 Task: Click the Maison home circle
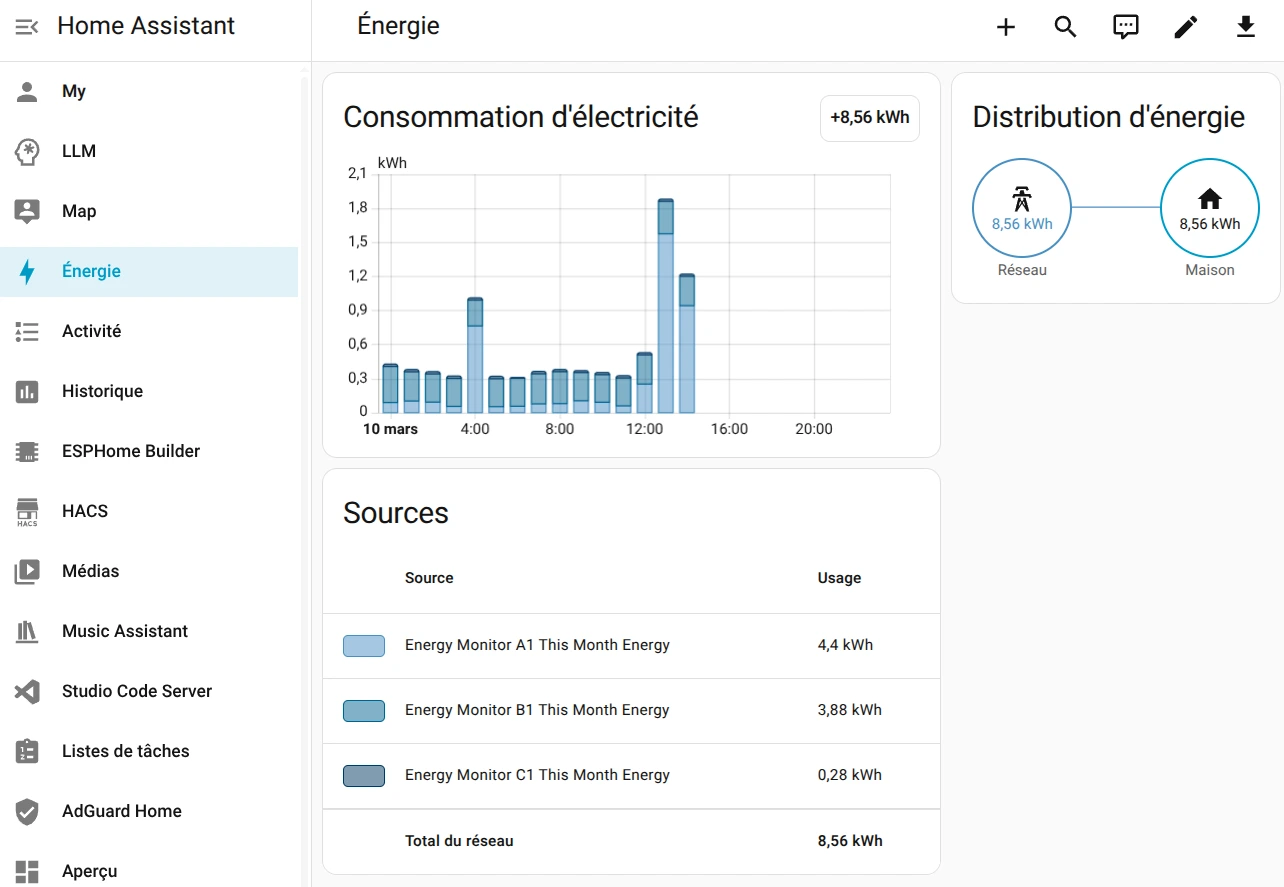point(1209,209)
